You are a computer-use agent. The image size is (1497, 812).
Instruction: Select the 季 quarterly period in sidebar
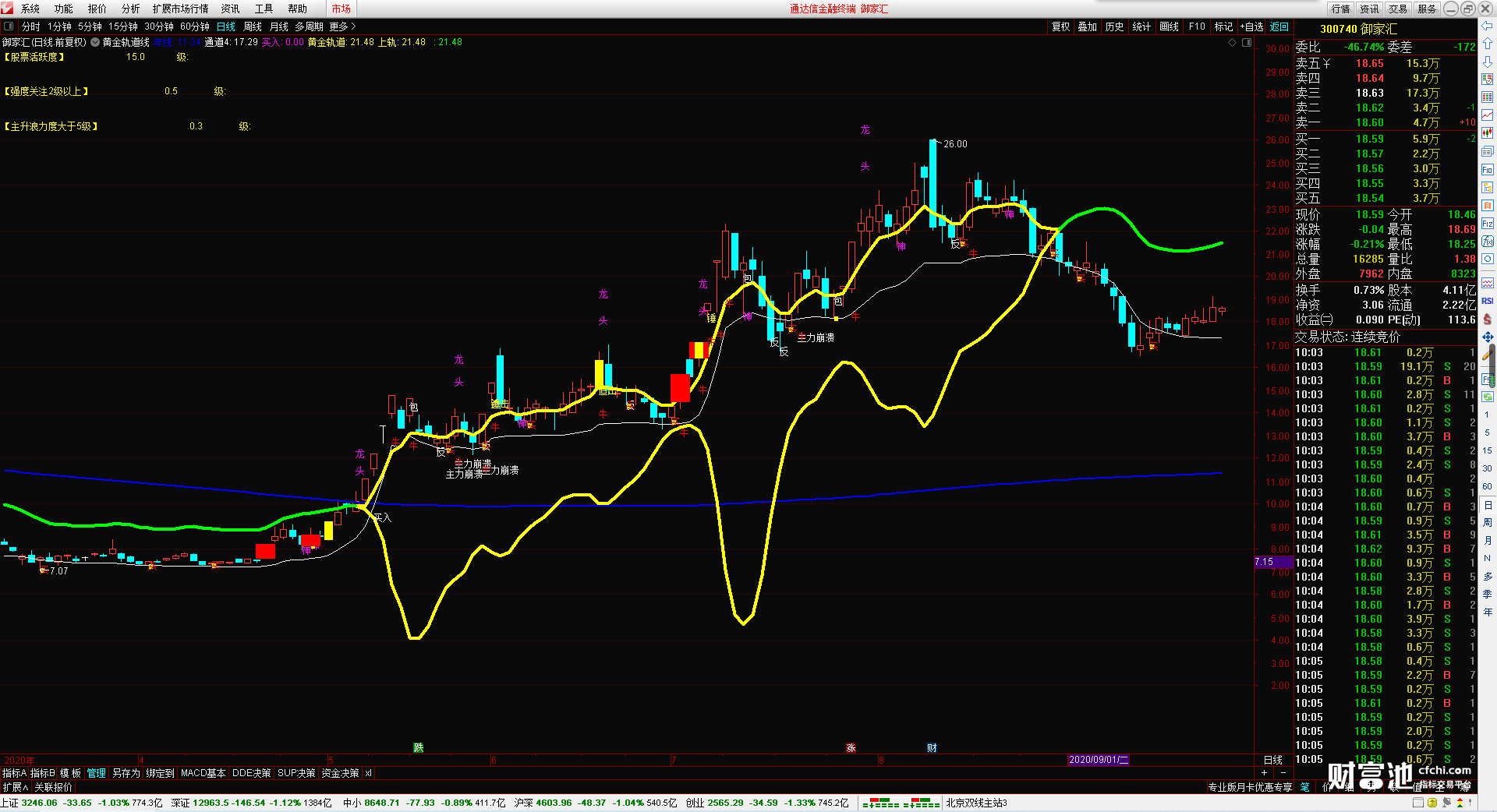tap(1488, 594)
